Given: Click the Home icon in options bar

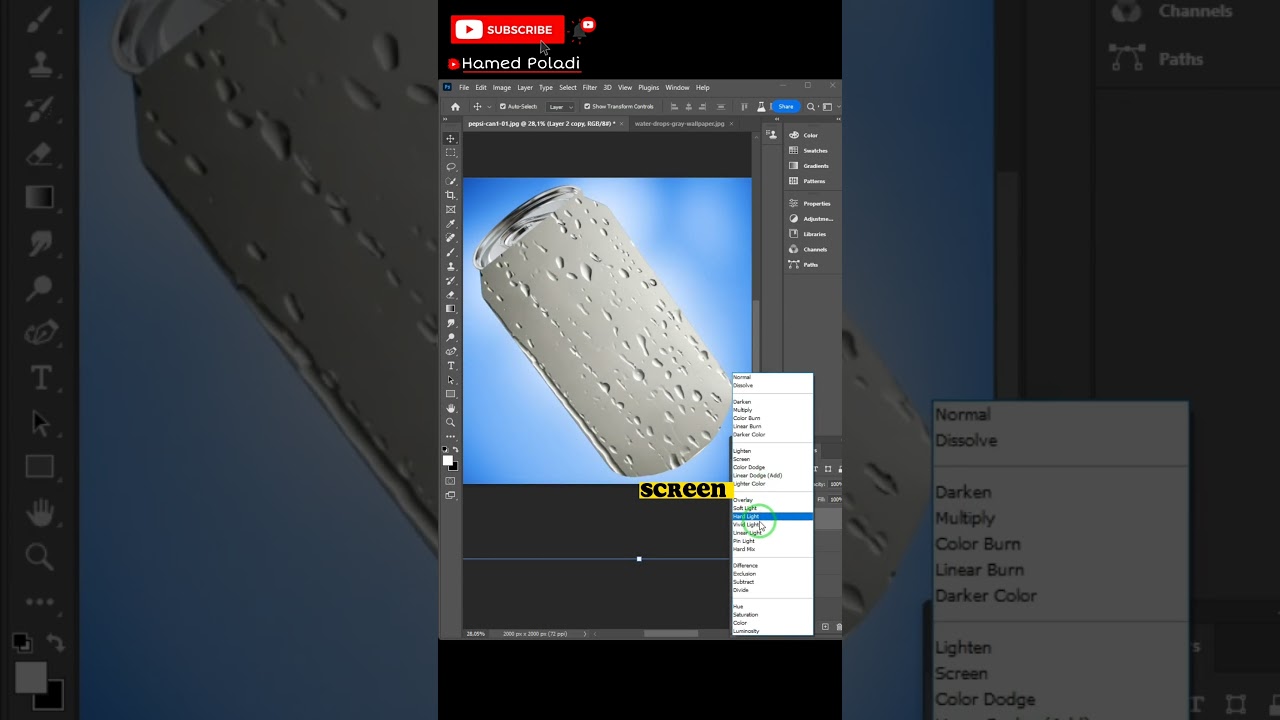Looking at the screenshot, I should pos(455,106).
